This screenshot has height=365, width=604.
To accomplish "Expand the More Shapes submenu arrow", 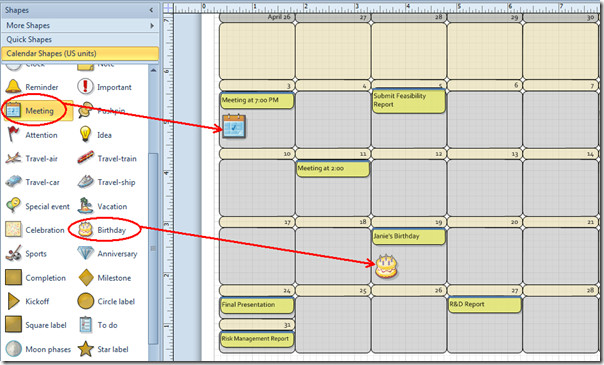I will pyautogui.click(x=152, y=25).
